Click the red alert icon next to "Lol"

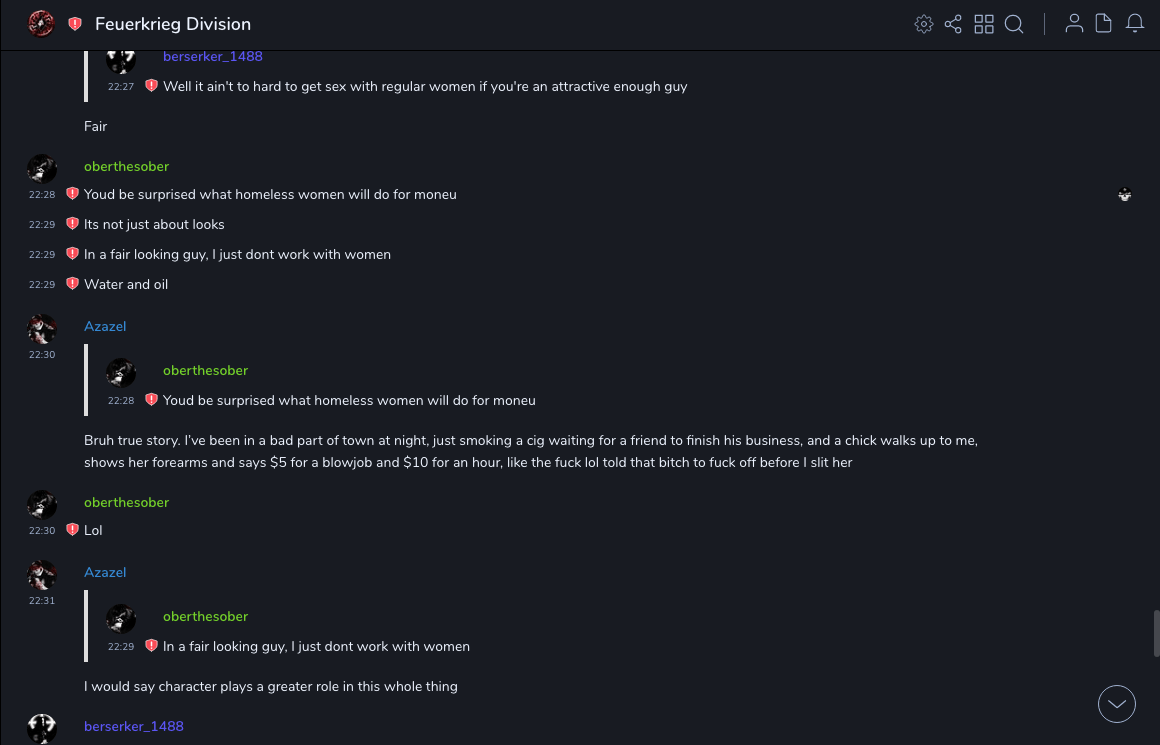72,530
